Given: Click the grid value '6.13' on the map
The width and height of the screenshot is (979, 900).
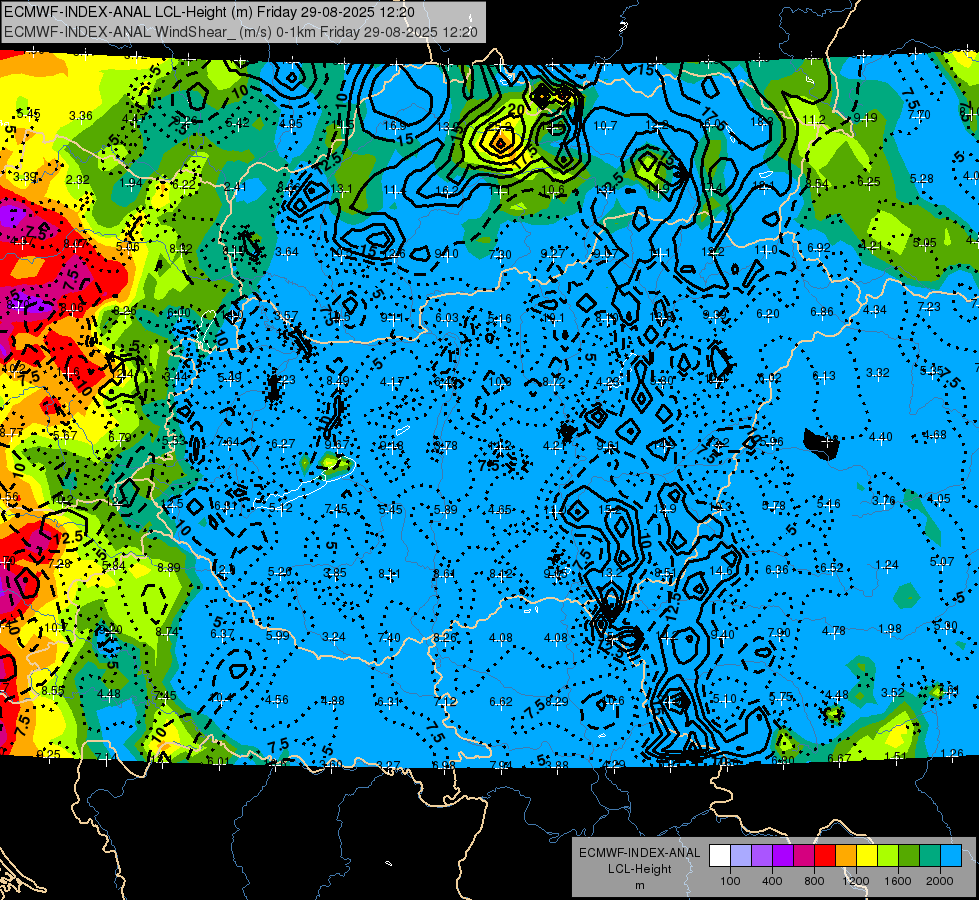Looking at the screenshot, I should pos(824,376).
